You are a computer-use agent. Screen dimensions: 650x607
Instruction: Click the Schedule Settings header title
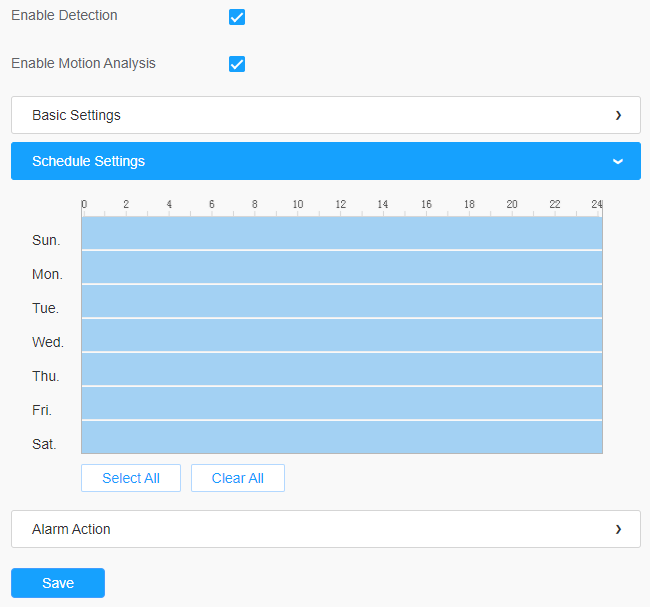(x=88, y=161)
